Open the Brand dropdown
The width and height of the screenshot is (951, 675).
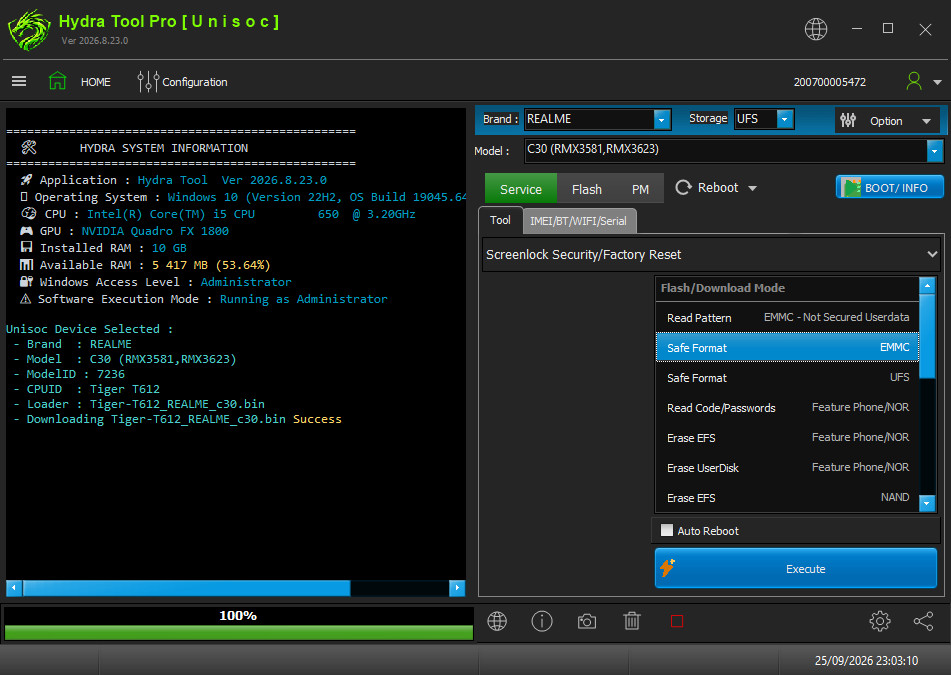click(x=662, y=119)
